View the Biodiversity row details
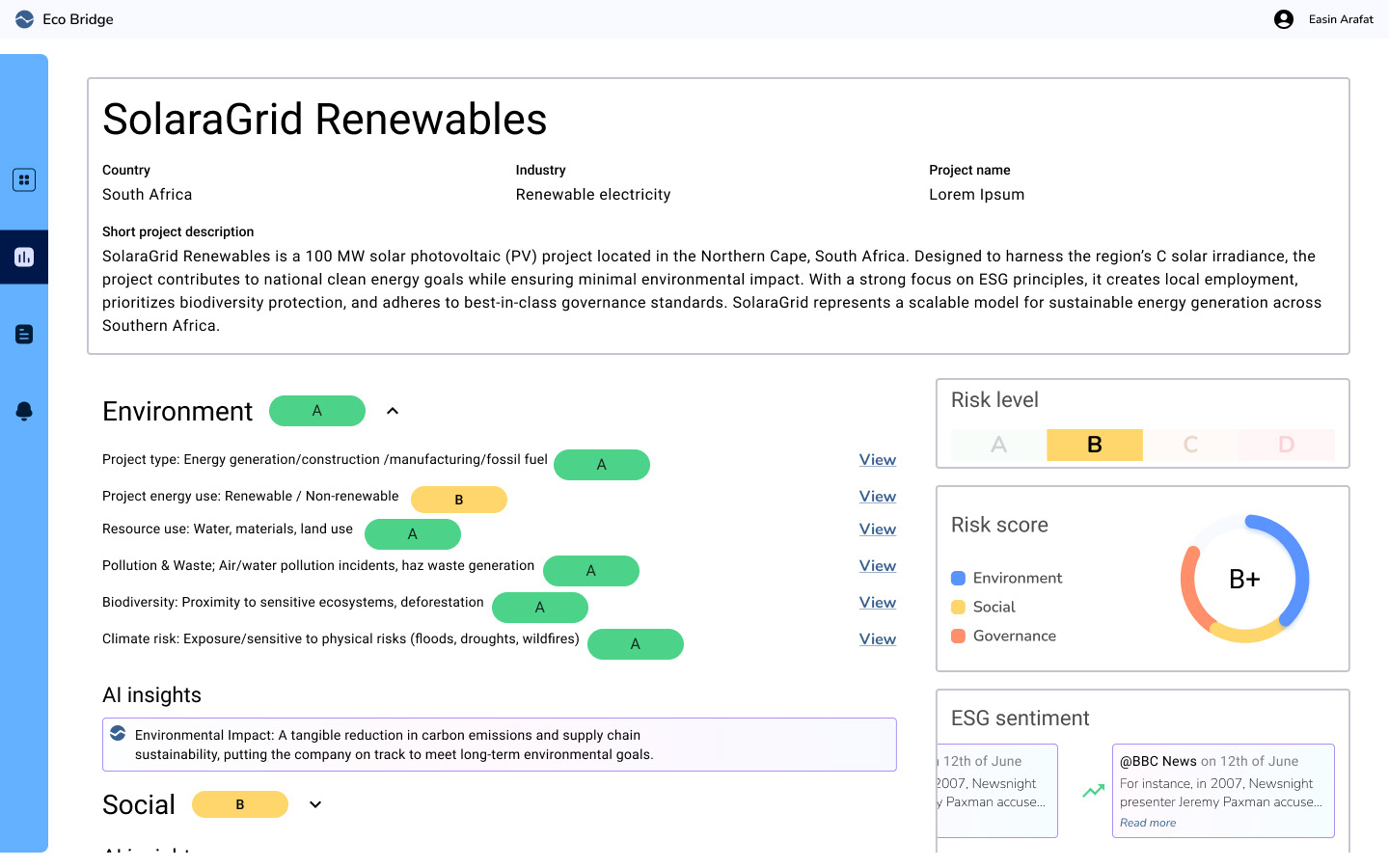 click(x=878, y=603)
